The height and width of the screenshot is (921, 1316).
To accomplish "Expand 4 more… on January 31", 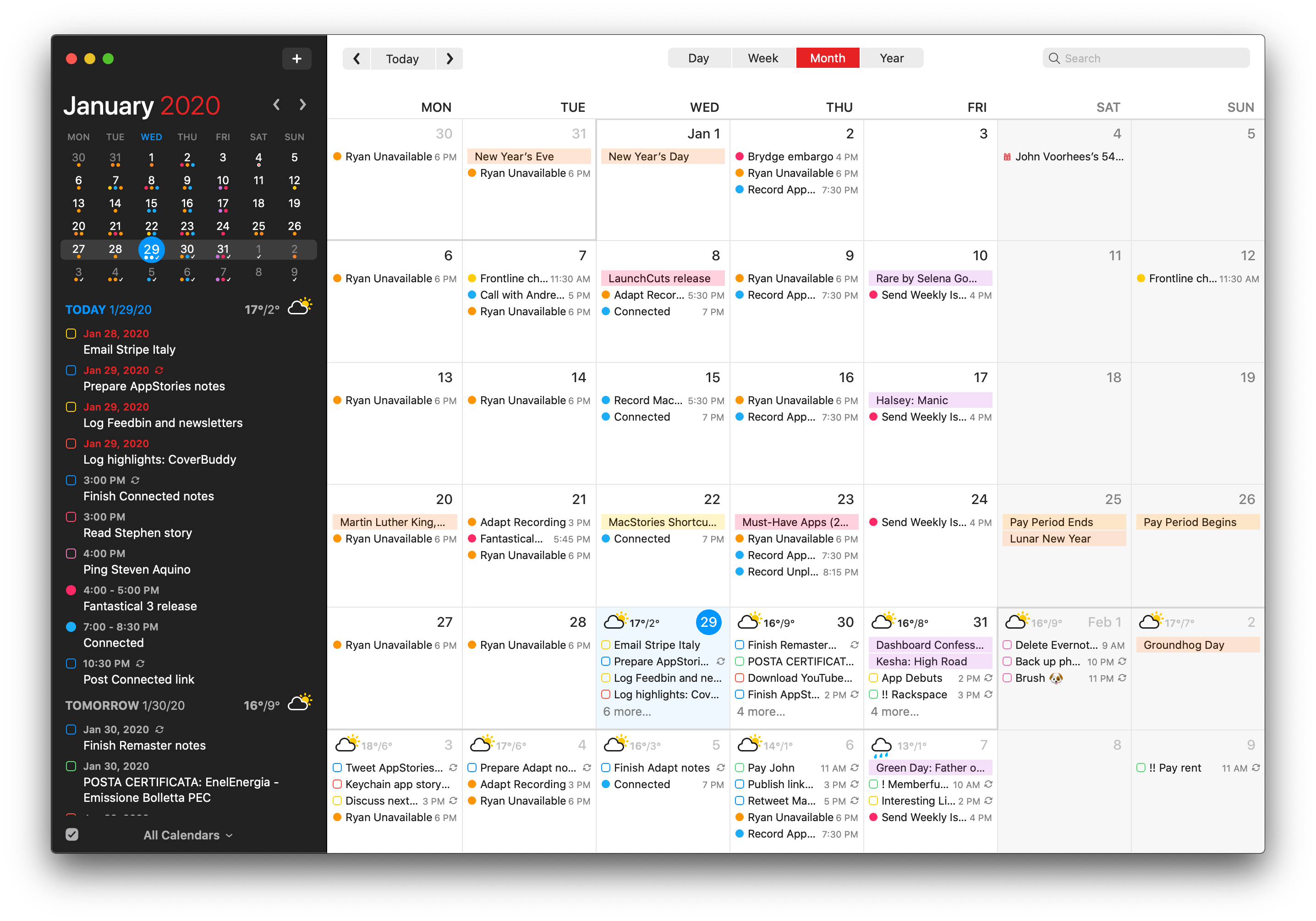I will pyautogui.click(x=894, y=711).
